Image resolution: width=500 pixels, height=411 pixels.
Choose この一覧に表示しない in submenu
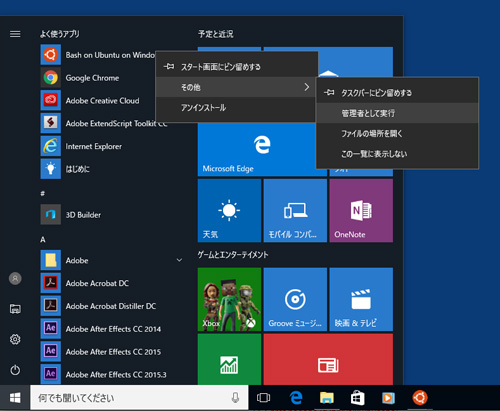coord(397,154)
